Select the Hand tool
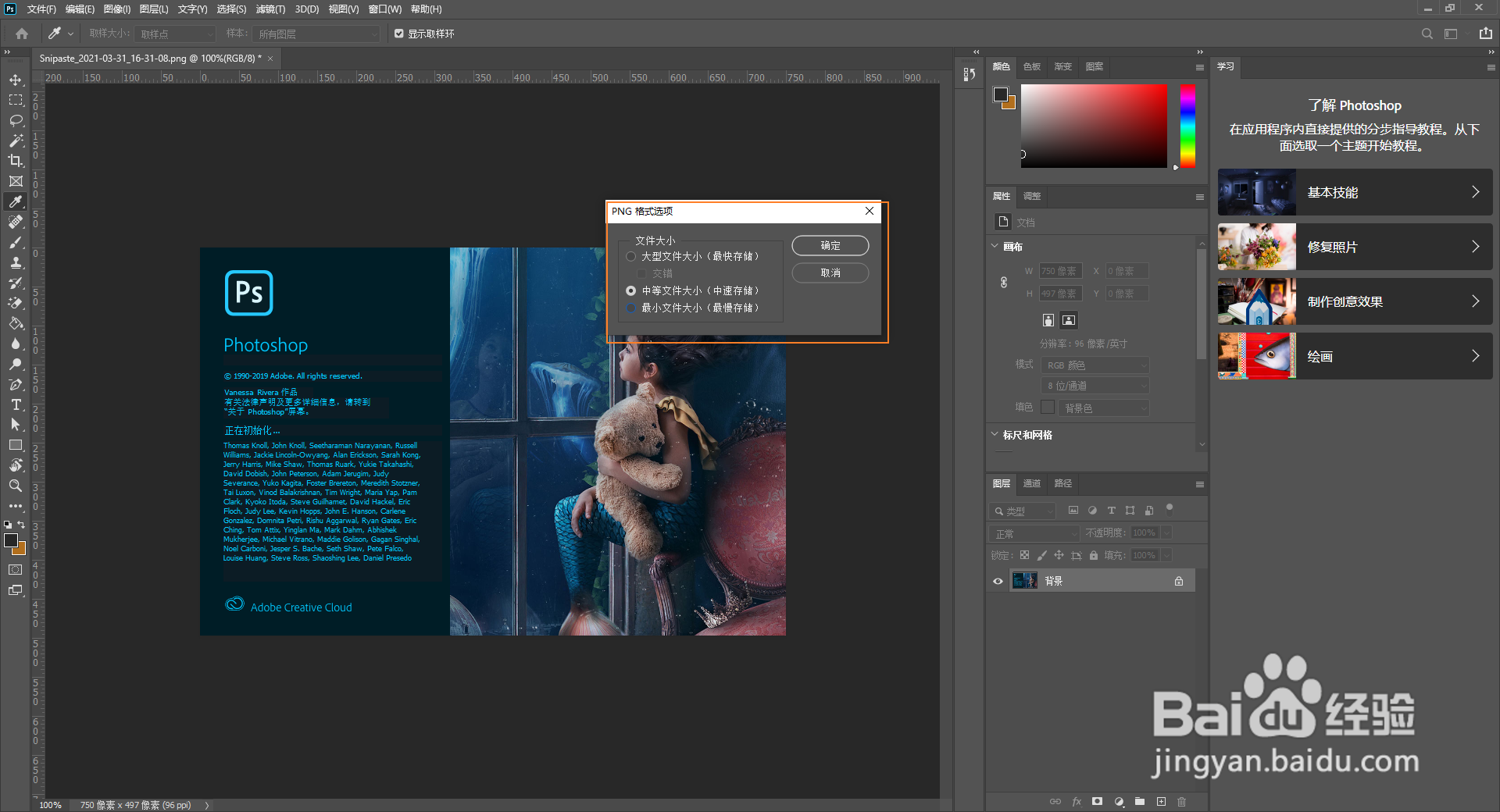Viewport: 1500px width, 812px height. 16,465
